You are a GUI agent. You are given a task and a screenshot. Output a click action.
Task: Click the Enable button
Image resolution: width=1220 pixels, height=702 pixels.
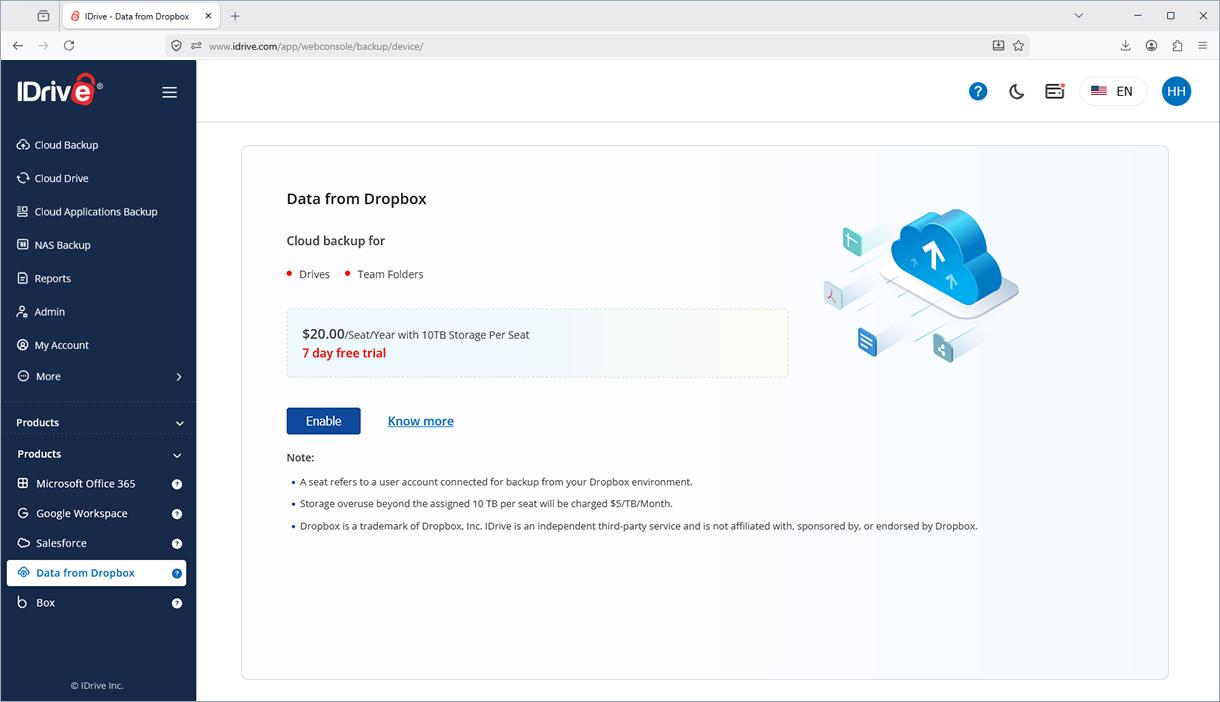pyautogui.click(x=324, y=421)
